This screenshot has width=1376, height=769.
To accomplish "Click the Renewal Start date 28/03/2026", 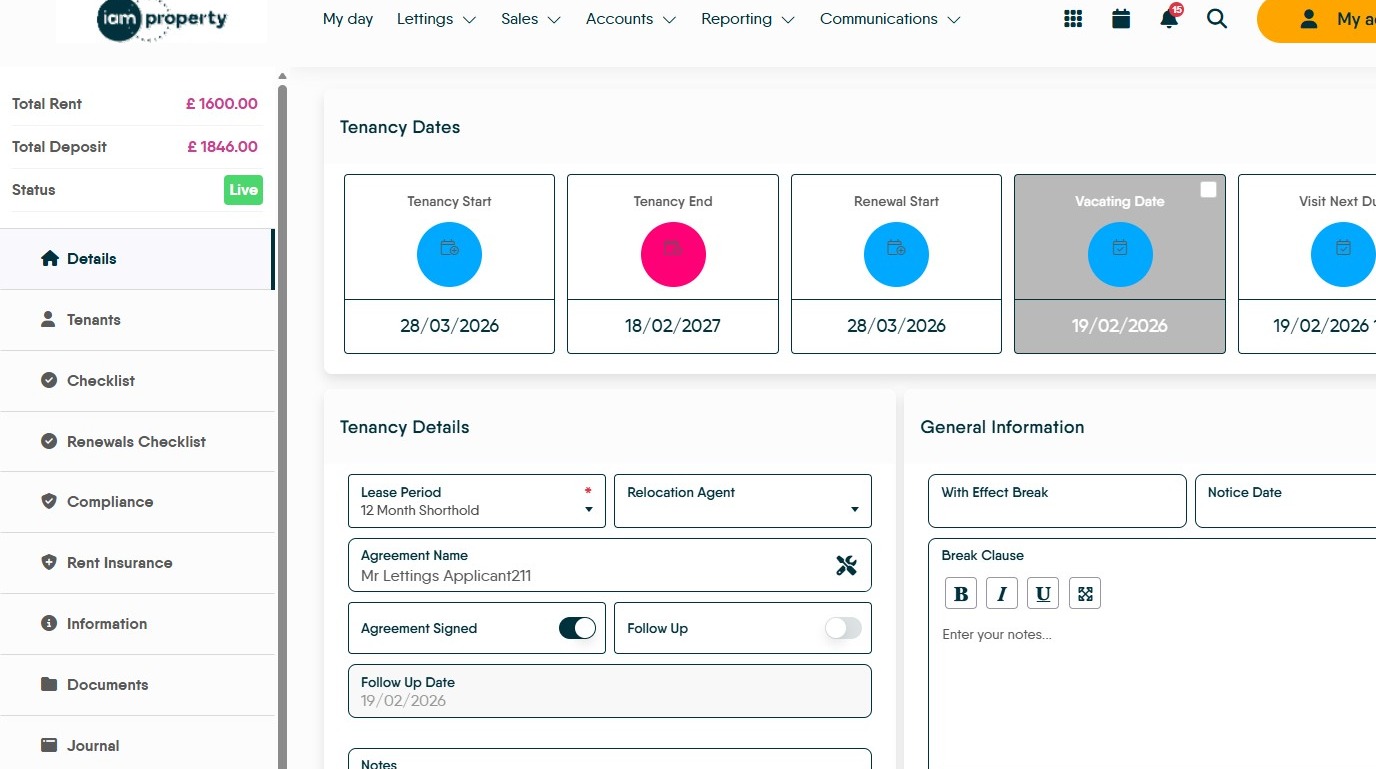I will click(896, 326).
